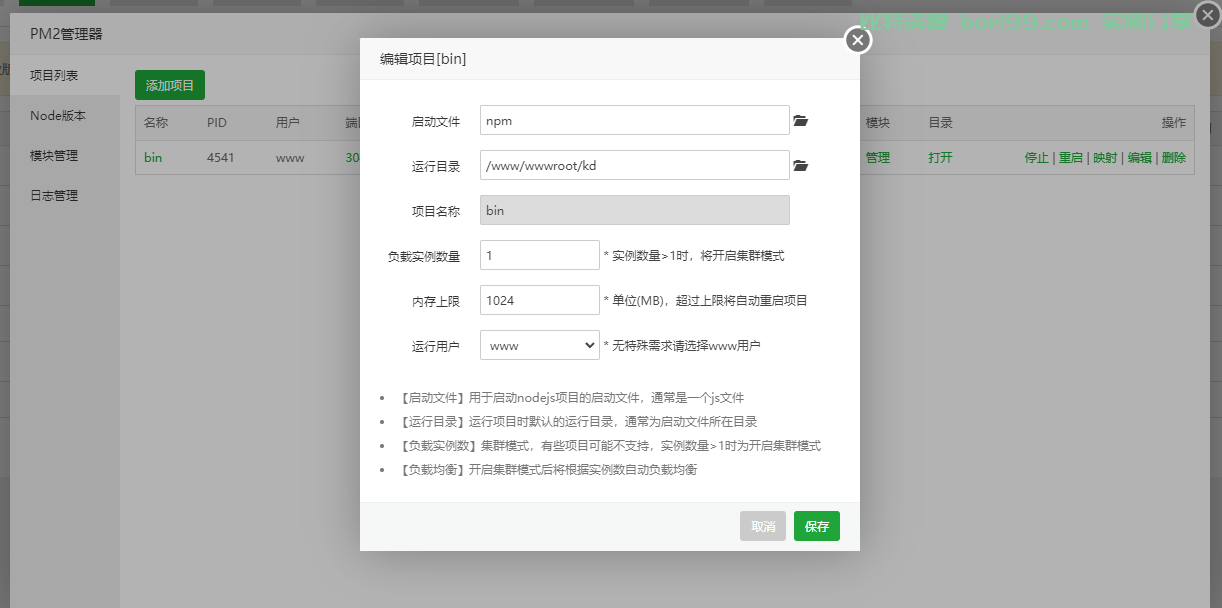Delete the bin project
1222x608 pixels.
click(x=1174, y=158)
